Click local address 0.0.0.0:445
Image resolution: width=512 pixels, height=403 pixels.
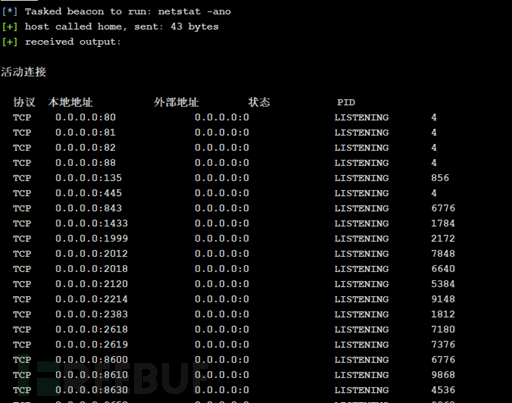89,193
